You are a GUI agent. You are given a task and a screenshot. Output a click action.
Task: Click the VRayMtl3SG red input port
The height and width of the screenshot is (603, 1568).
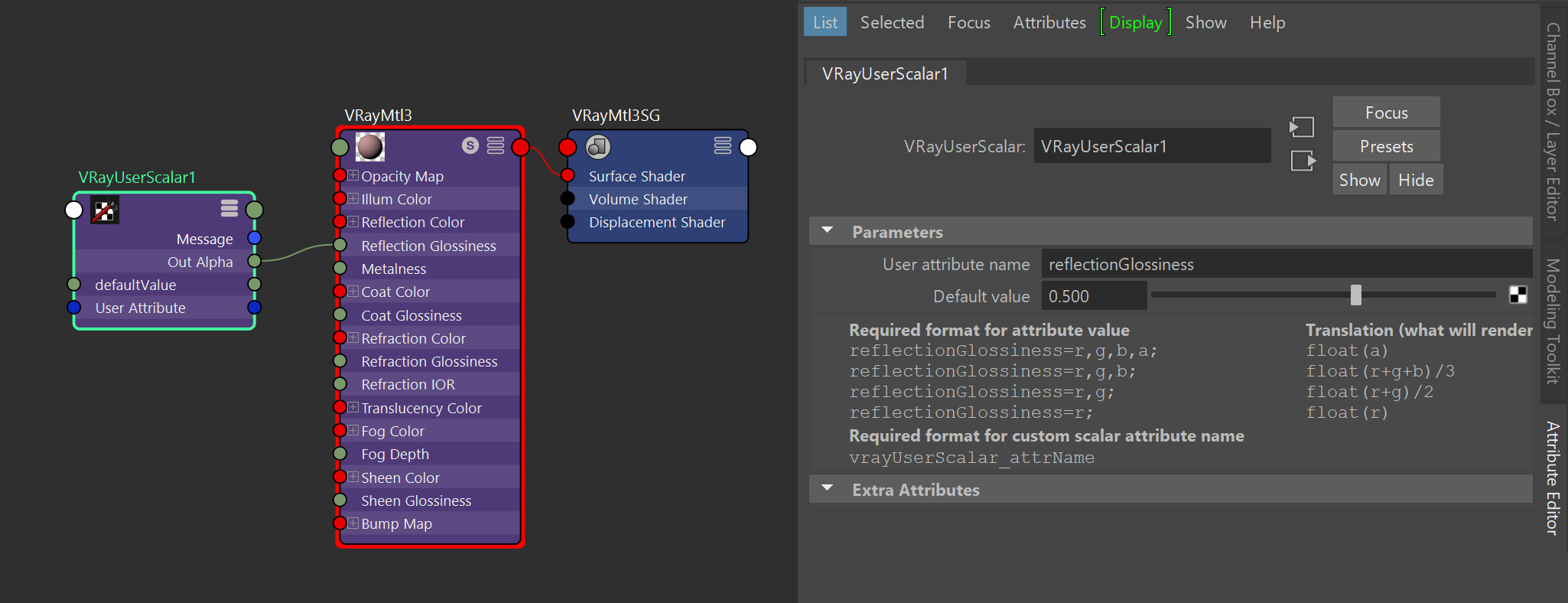click(x=568, y=147)
